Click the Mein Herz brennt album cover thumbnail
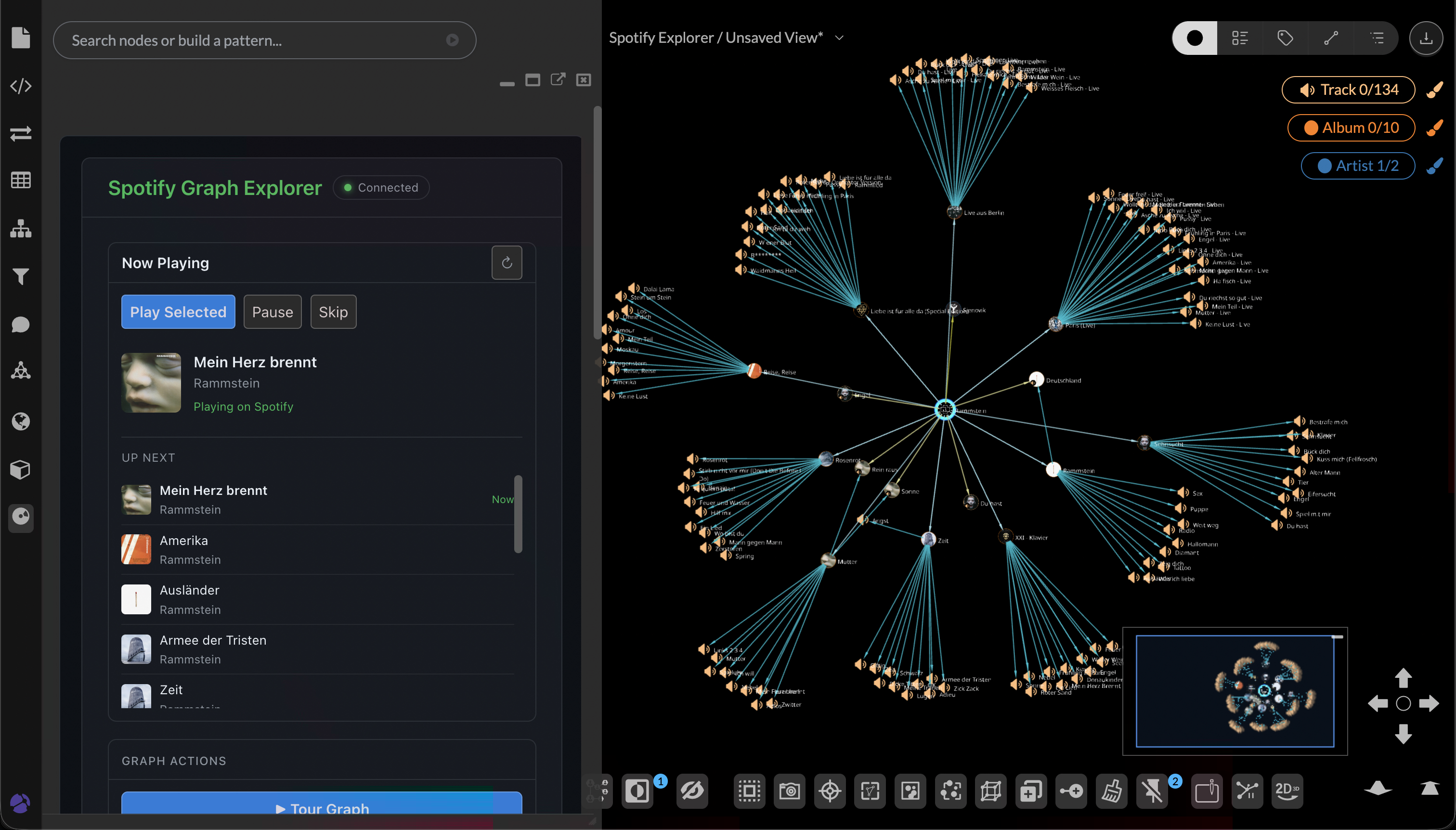This screenshot has height=830, width=1456. 151,383
